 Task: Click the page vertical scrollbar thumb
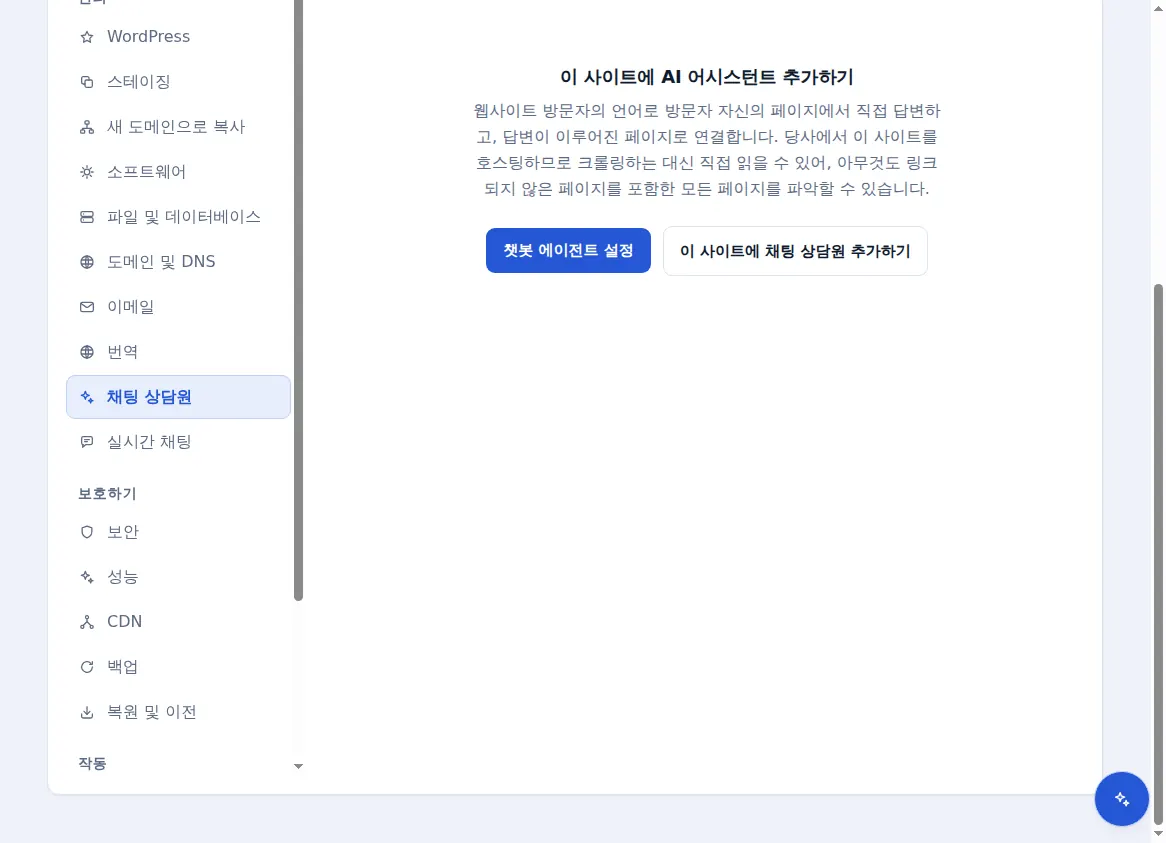(1158, 554)
